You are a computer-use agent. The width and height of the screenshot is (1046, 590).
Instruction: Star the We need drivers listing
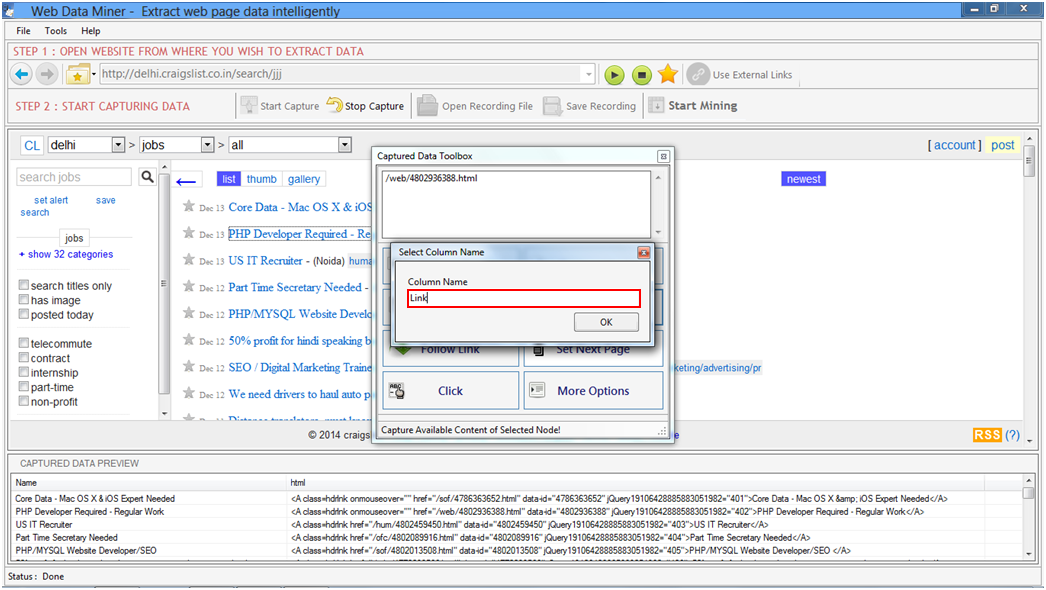click(189, 393)
